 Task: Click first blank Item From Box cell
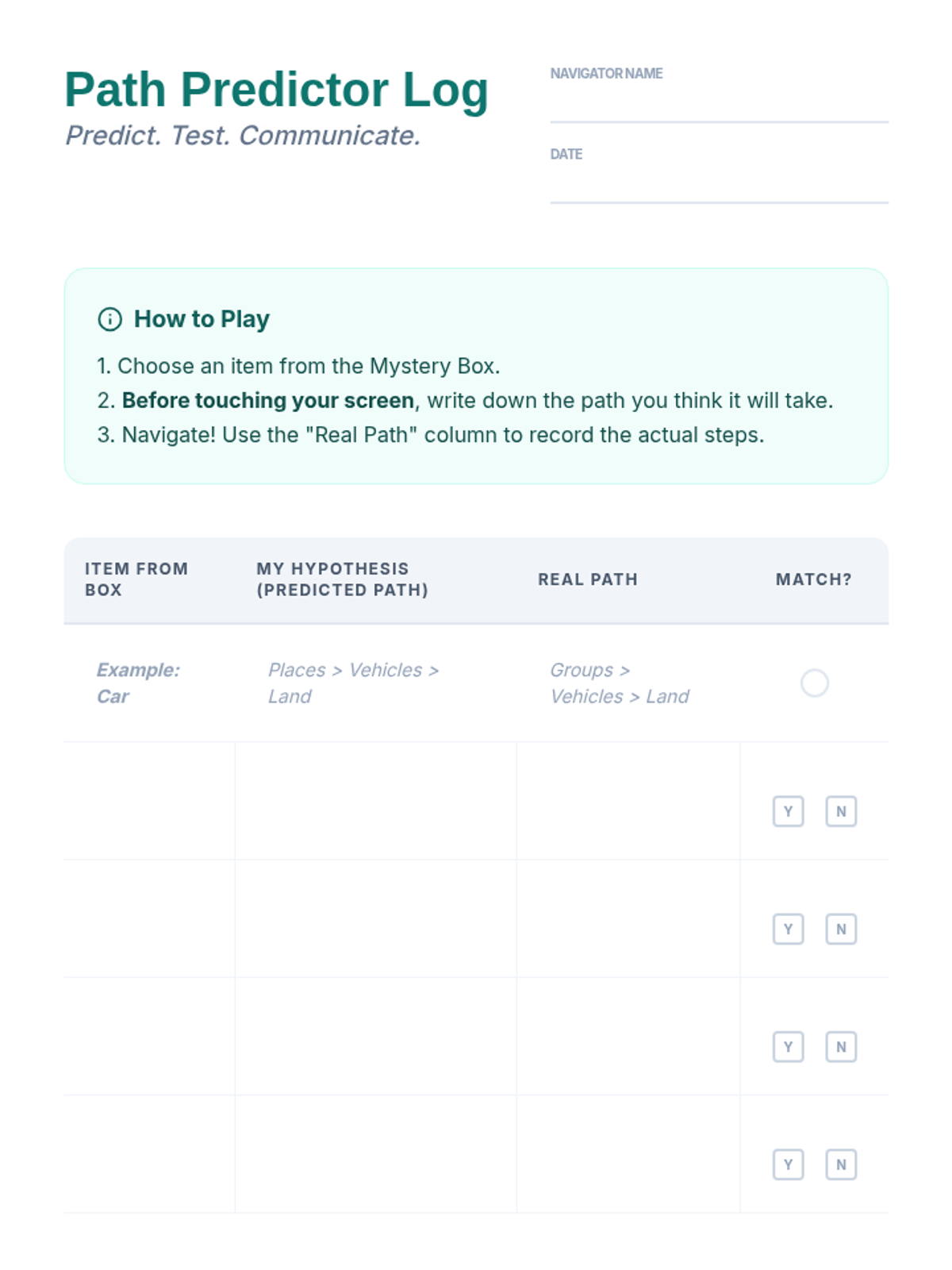(x=149, y=801)
